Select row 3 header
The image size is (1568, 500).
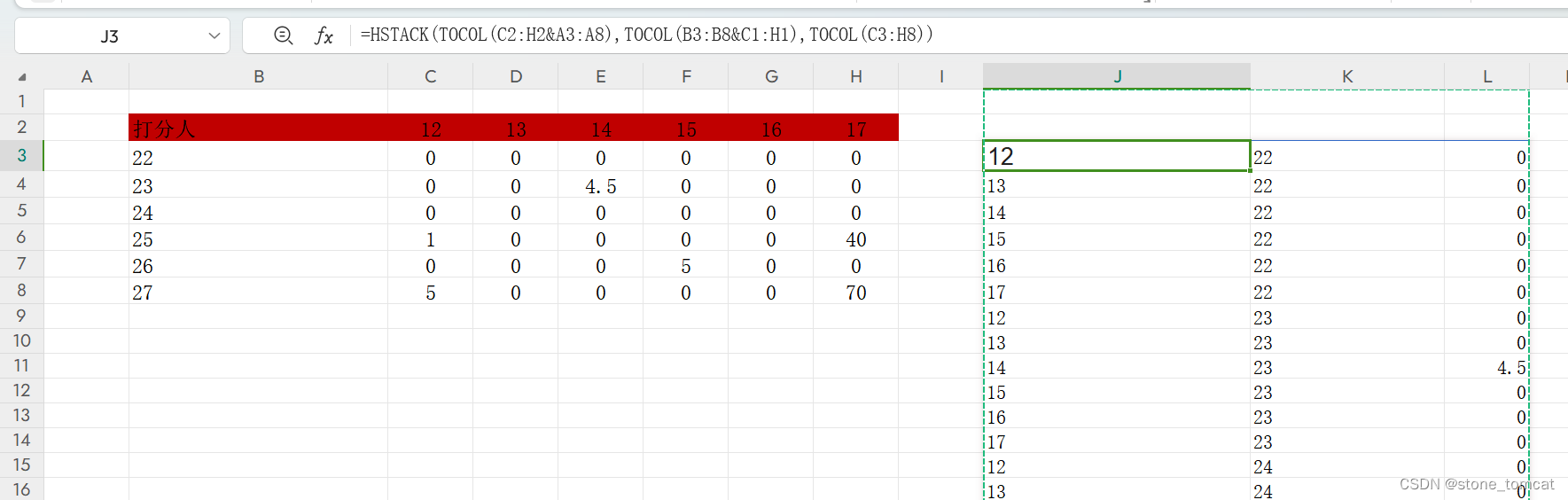[22, 155]
